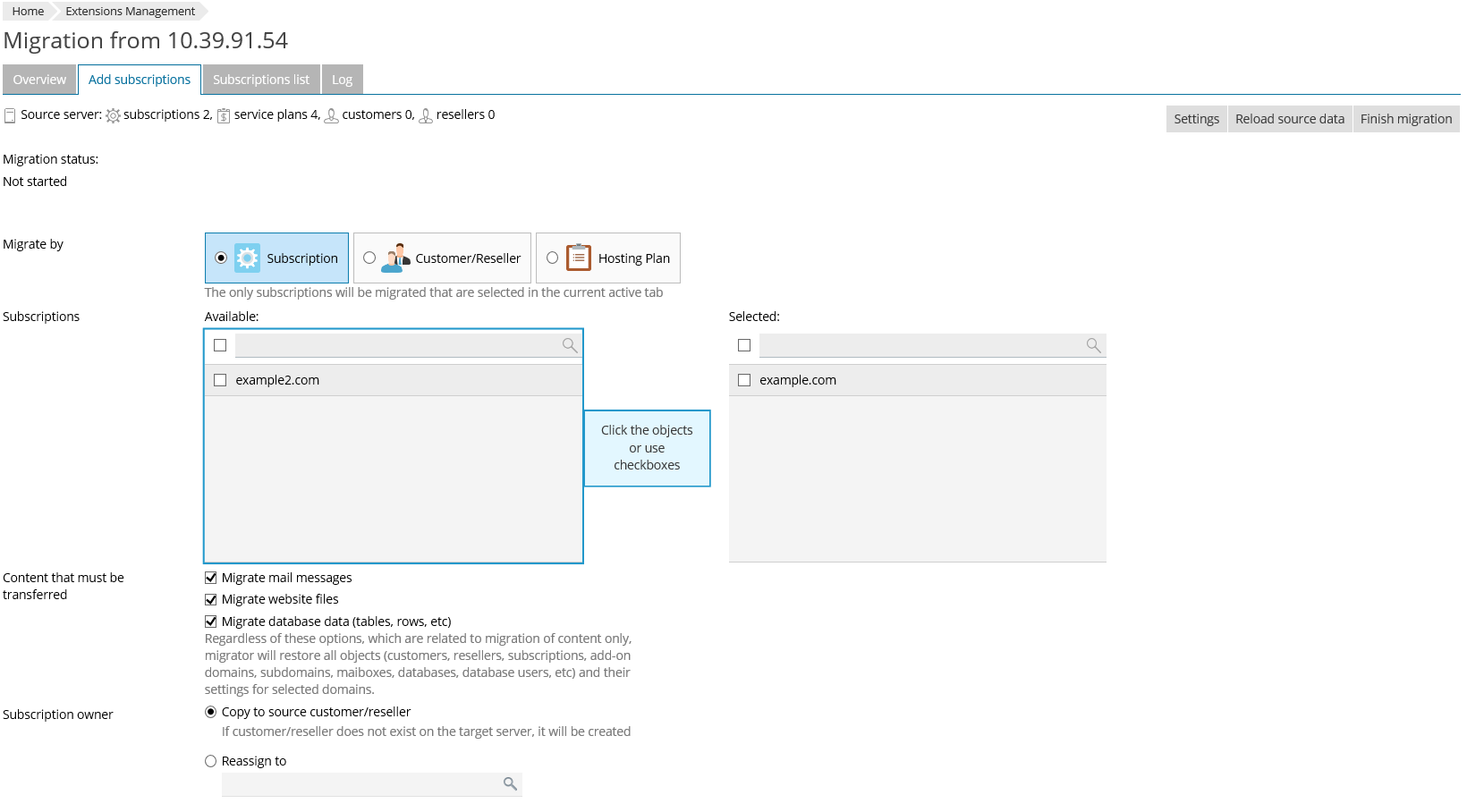Click the source server subscriptions gear icon
Viewport: 1467px width, 812px height.
tap(114, 115)
